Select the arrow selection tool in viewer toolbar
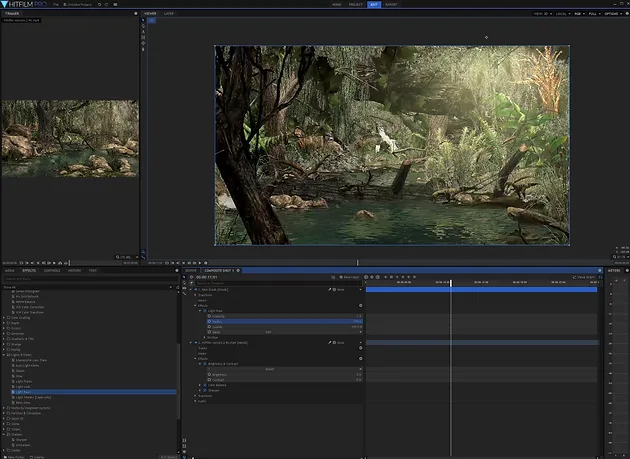 click(x=143, y=20)
